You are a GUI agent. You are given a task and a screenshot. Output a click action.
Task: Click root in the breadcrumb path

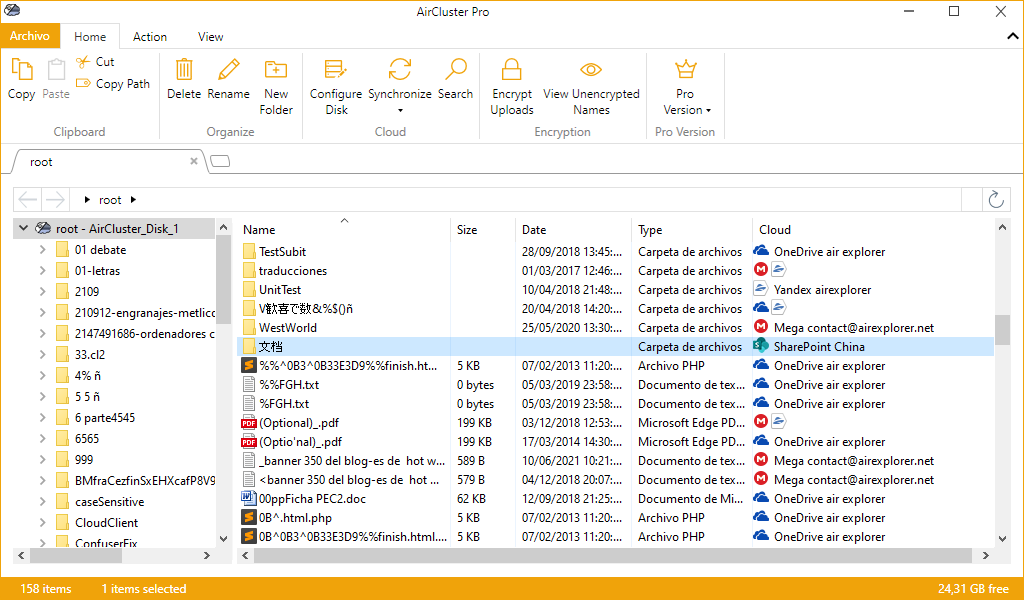coord(110,200)
